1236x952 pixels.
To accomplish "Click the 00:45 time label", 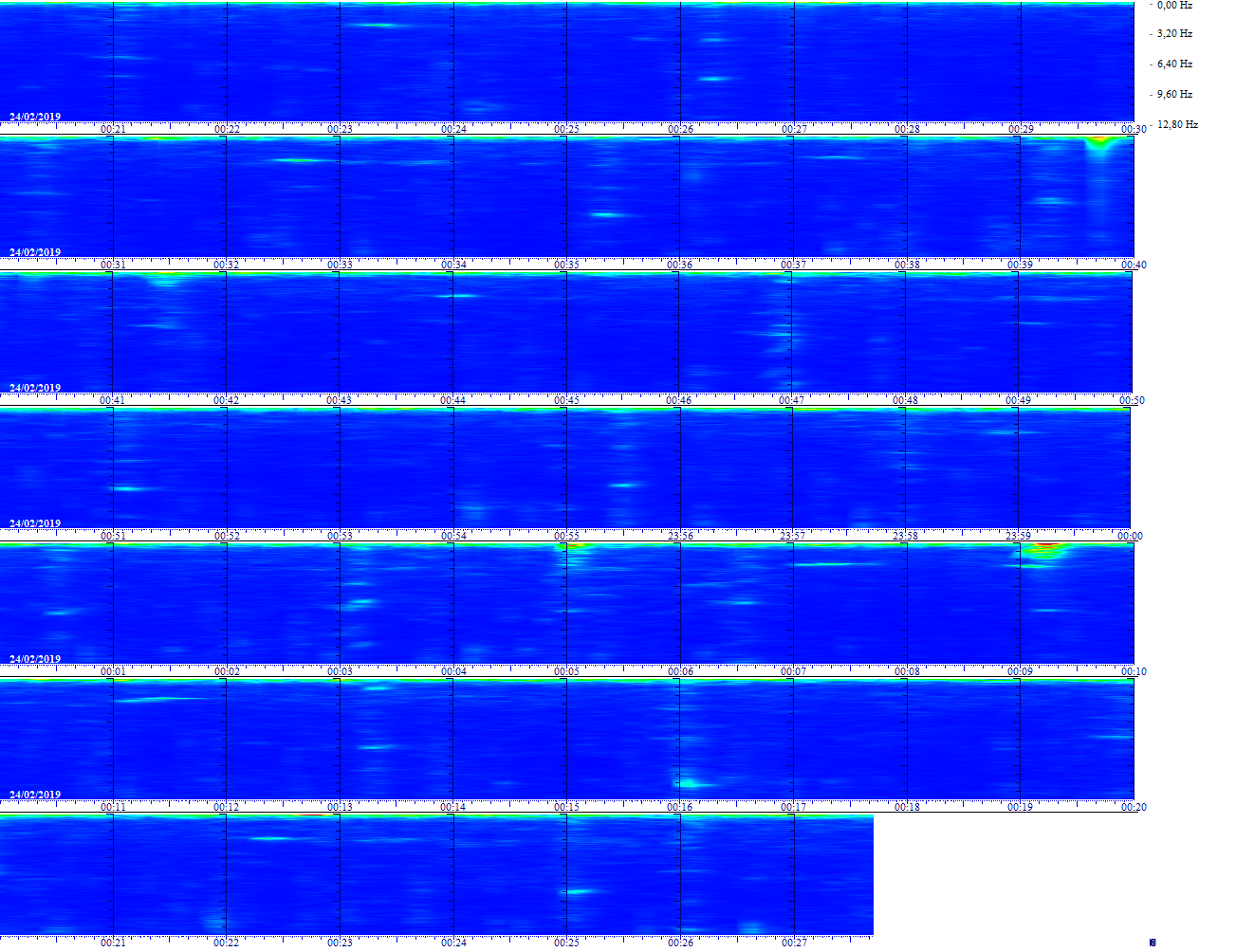I will tap(566, 400).
